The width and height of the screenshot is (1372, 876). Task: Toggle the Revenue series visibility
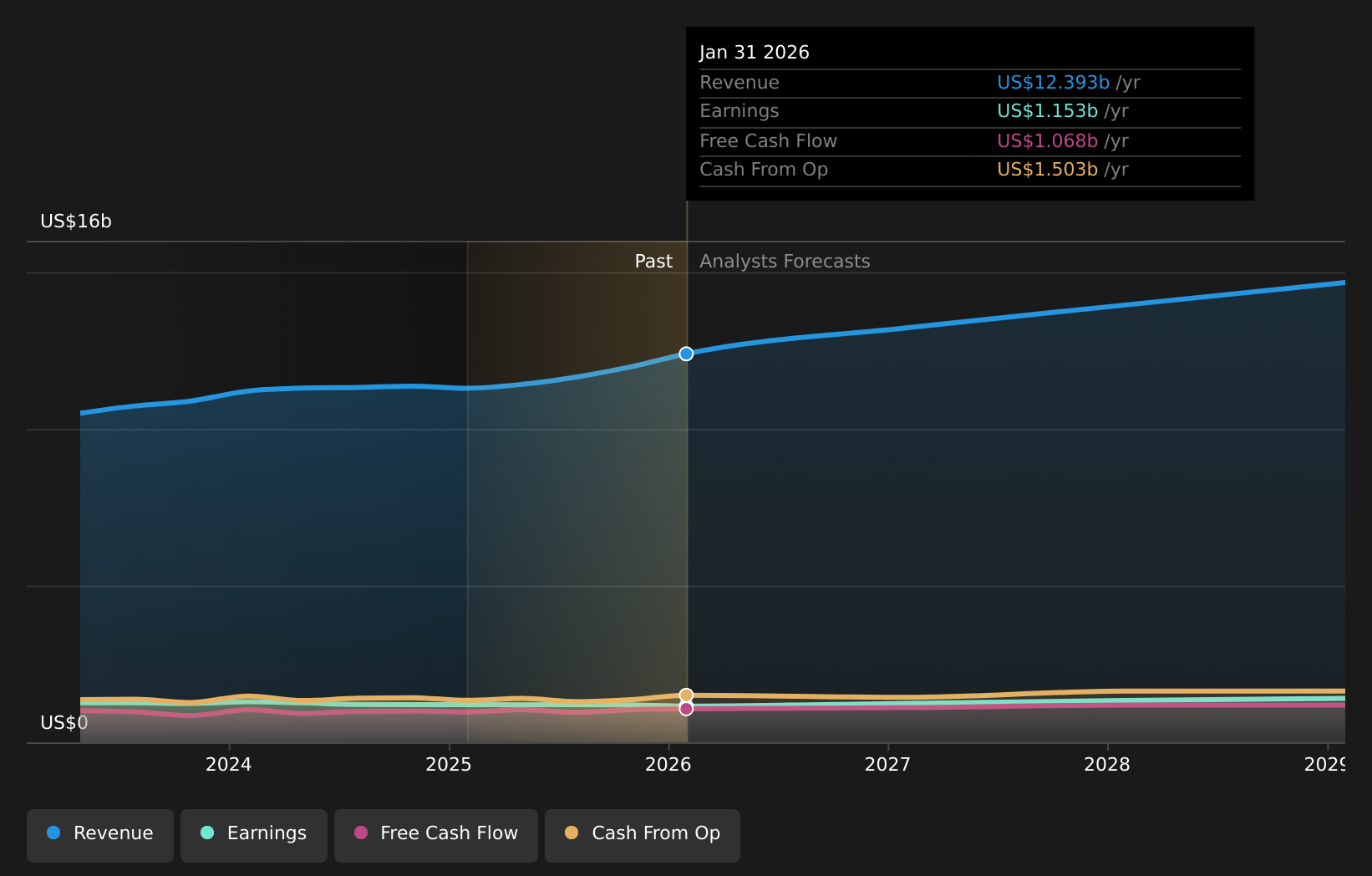point(99,833)
